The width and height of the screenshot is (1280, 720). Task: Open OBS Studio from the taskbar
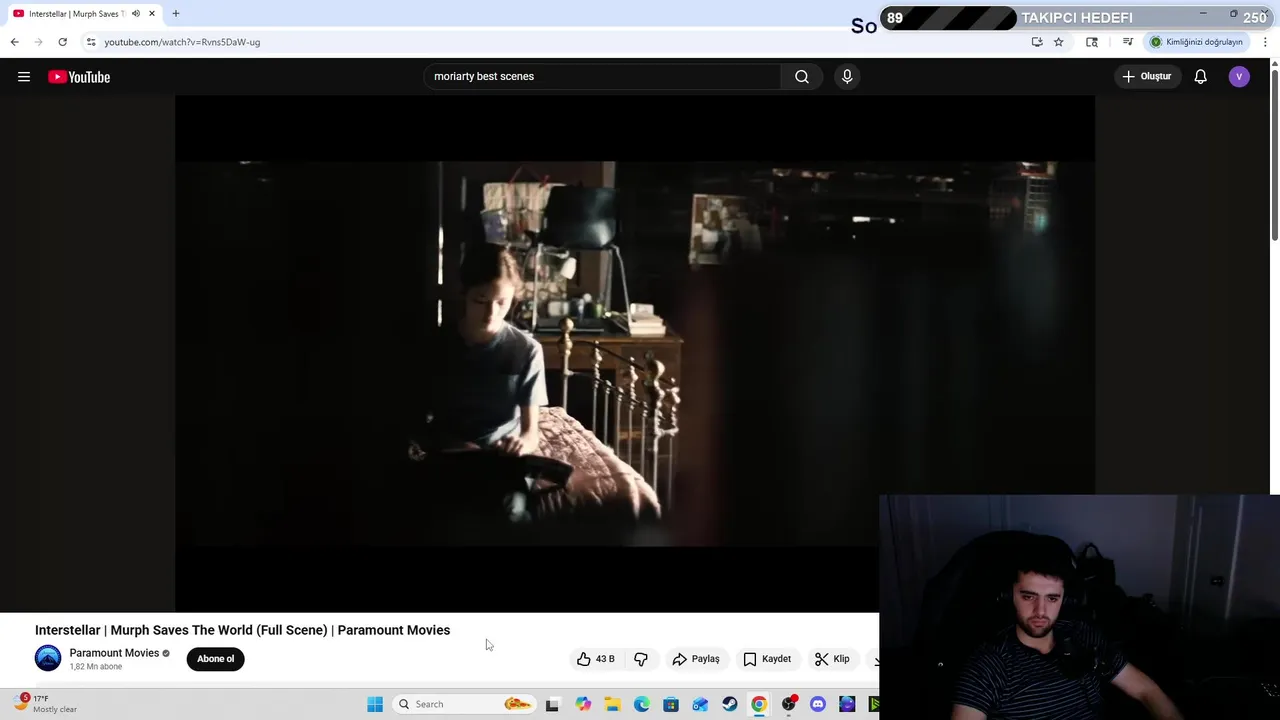[x=789, y=704]
